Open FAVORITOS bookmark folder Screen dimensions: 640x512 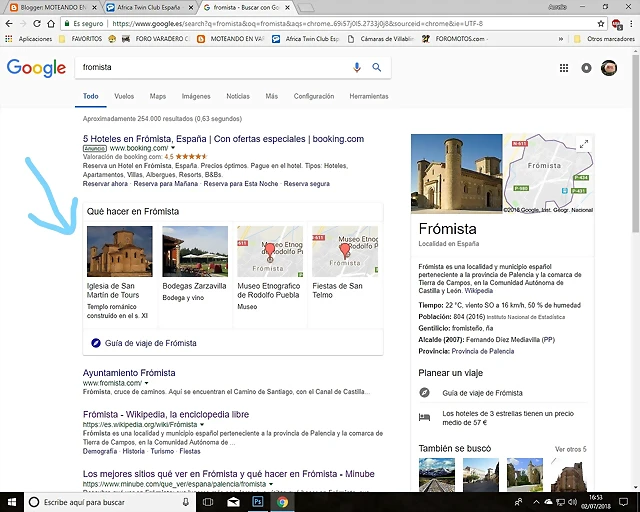81,39
